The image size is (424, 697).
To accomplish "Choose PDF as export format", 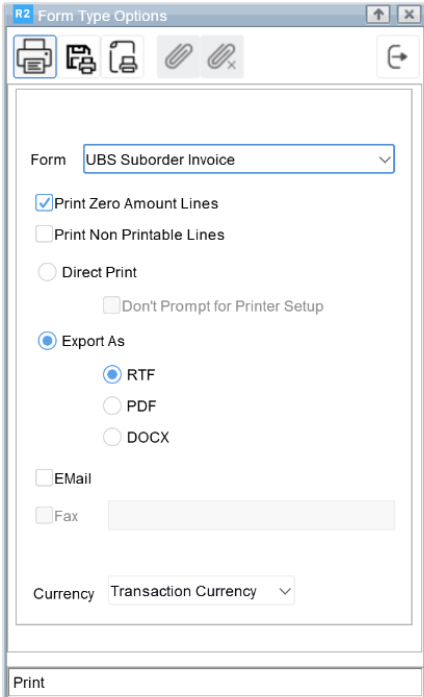I will (x=112, y=406).
